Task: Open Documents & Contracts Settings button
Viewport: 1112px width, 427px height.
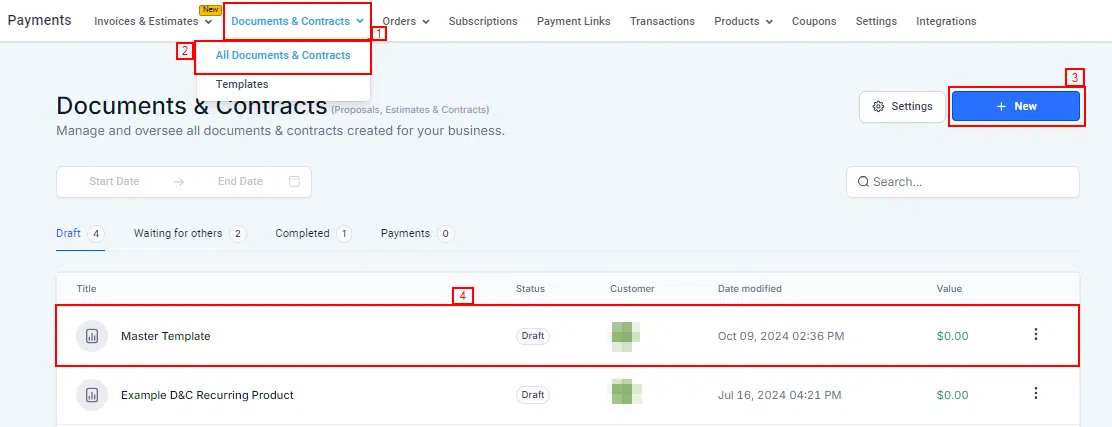Action: (902, 106)
